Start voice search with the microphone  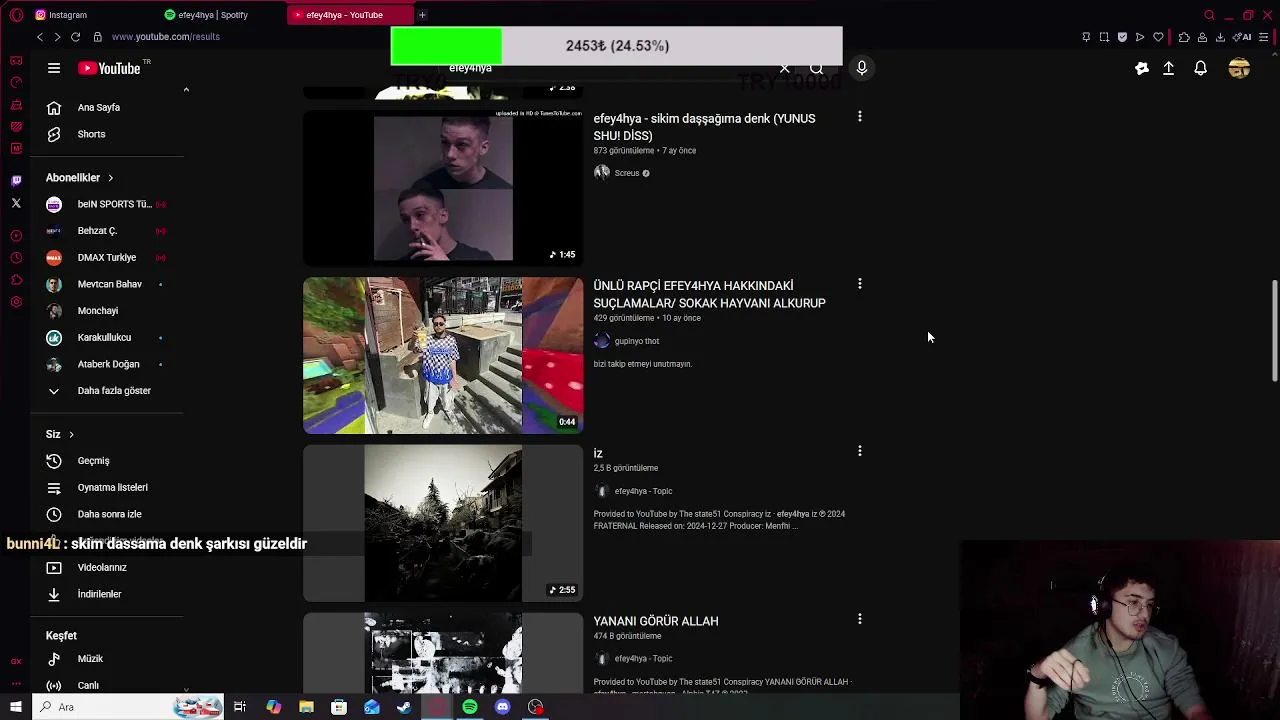click(861, 68)
